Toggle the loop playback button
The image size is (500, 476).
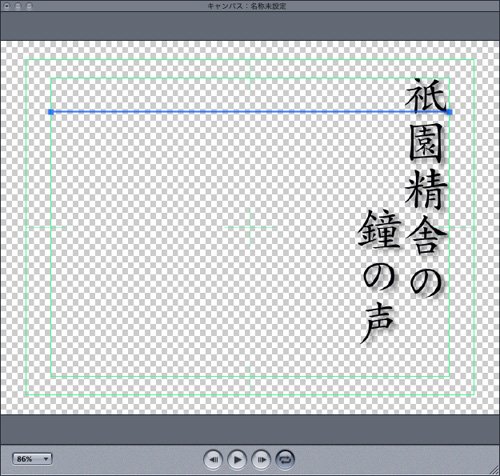coord(285,460)
